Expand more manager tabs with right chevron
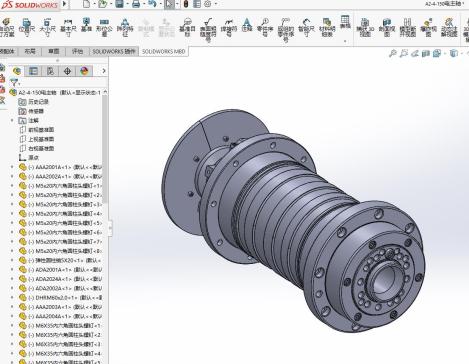This screenshot has width=469, height=364. pyautogui.click(x=104, y=71)
